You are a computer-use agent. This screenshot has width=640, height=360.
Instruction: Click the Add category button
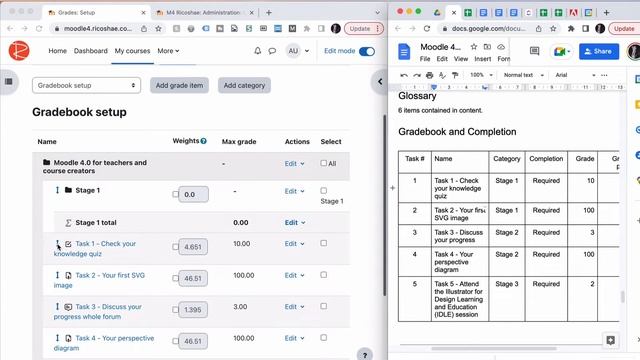pyautogui.click(x=244, y=85)
